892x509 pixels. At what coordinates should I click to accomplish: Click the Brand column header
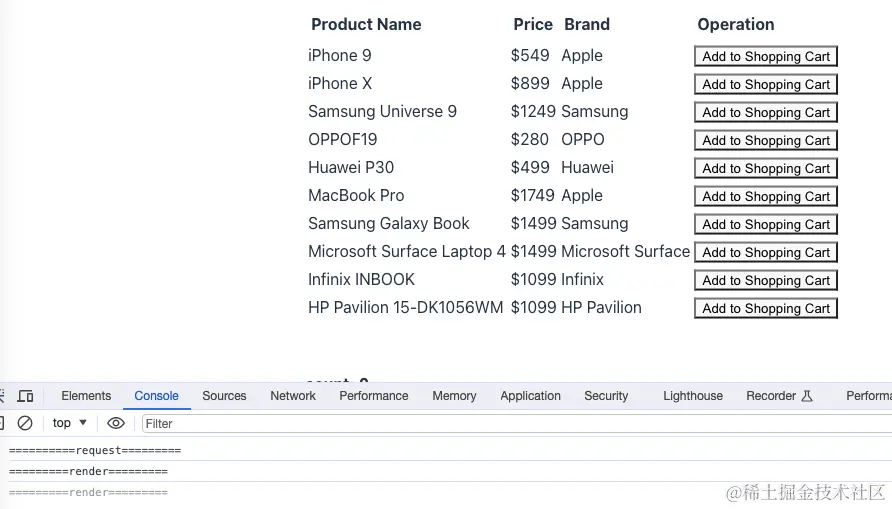point(587,24)
